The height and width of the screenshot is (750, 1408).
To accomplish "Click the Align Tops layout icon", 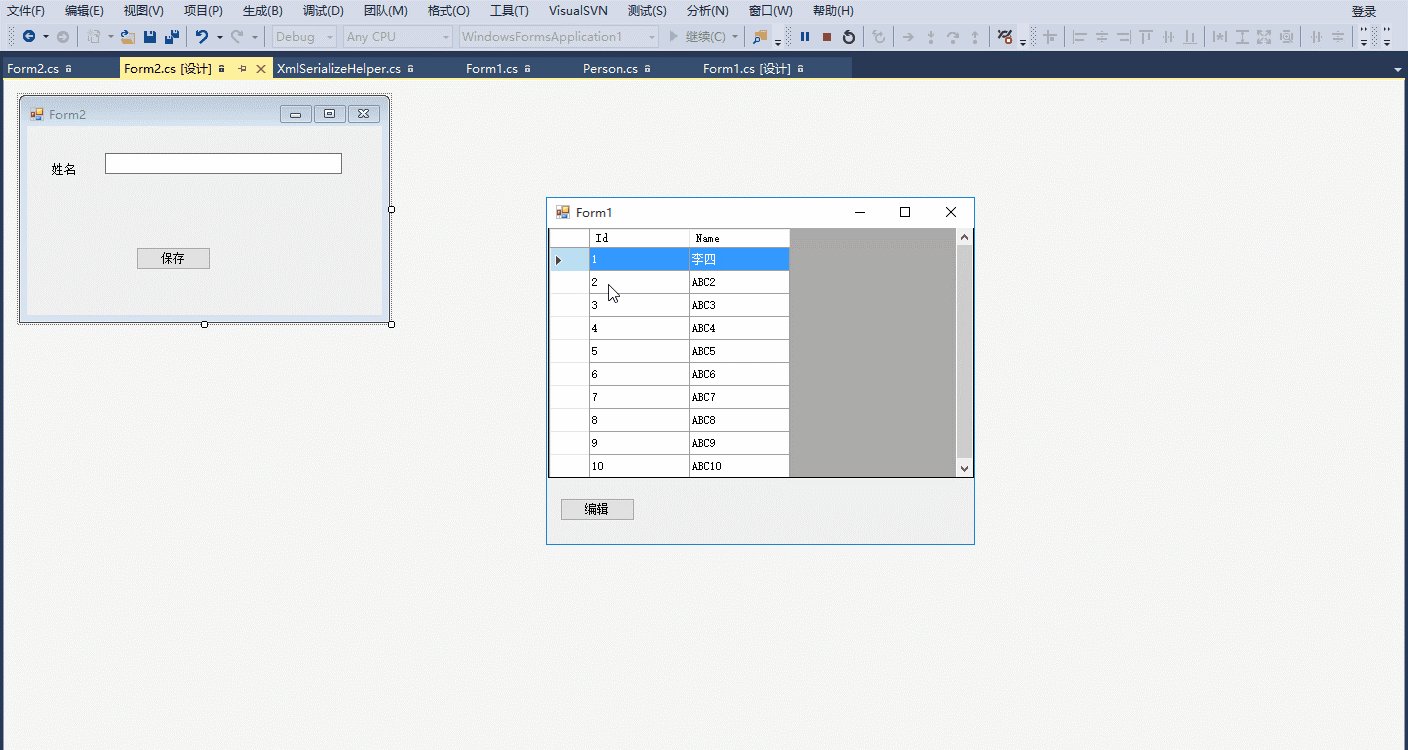I will click(x=1146, y=37).
